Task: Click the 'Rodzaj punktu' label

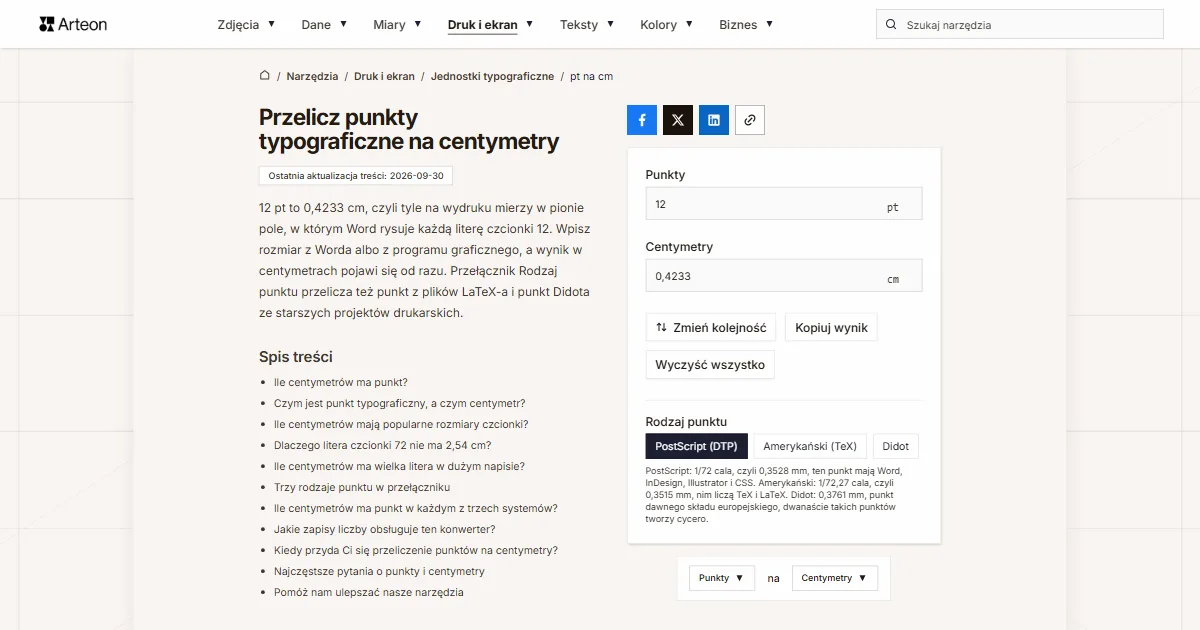Action: point(686,422)
